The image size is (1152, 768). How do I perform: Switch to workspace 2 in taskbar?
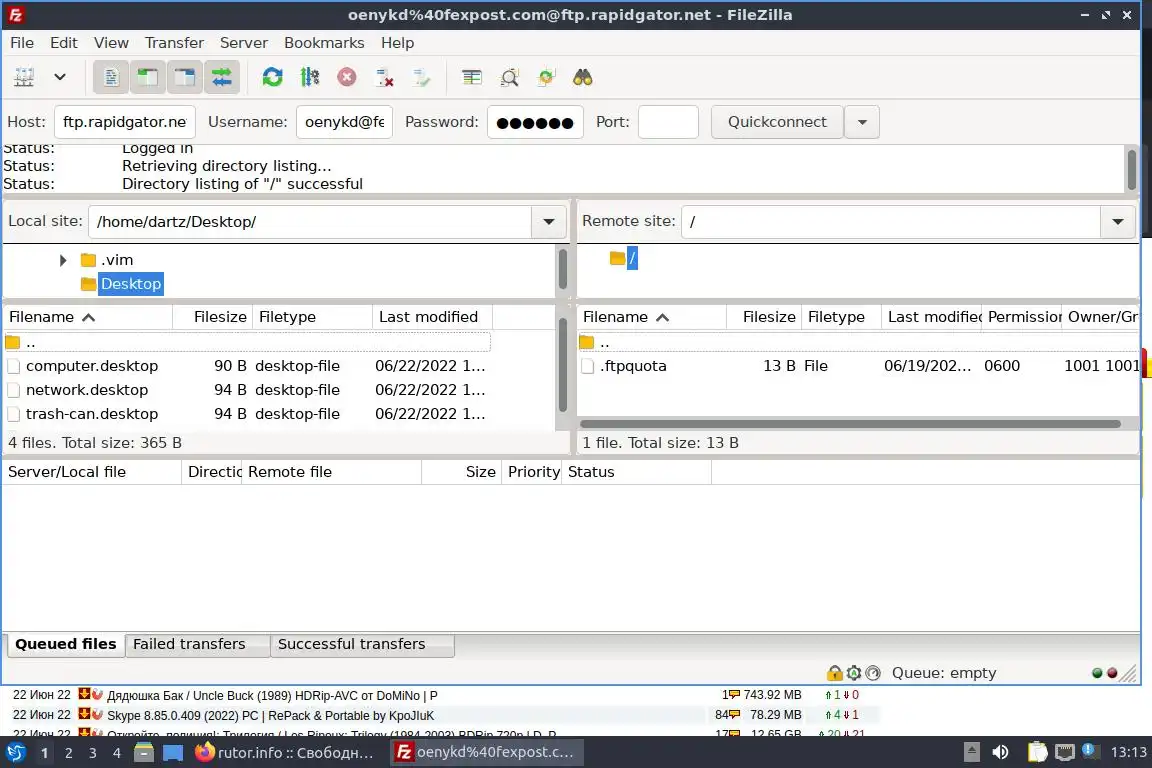tap(68, 753)
